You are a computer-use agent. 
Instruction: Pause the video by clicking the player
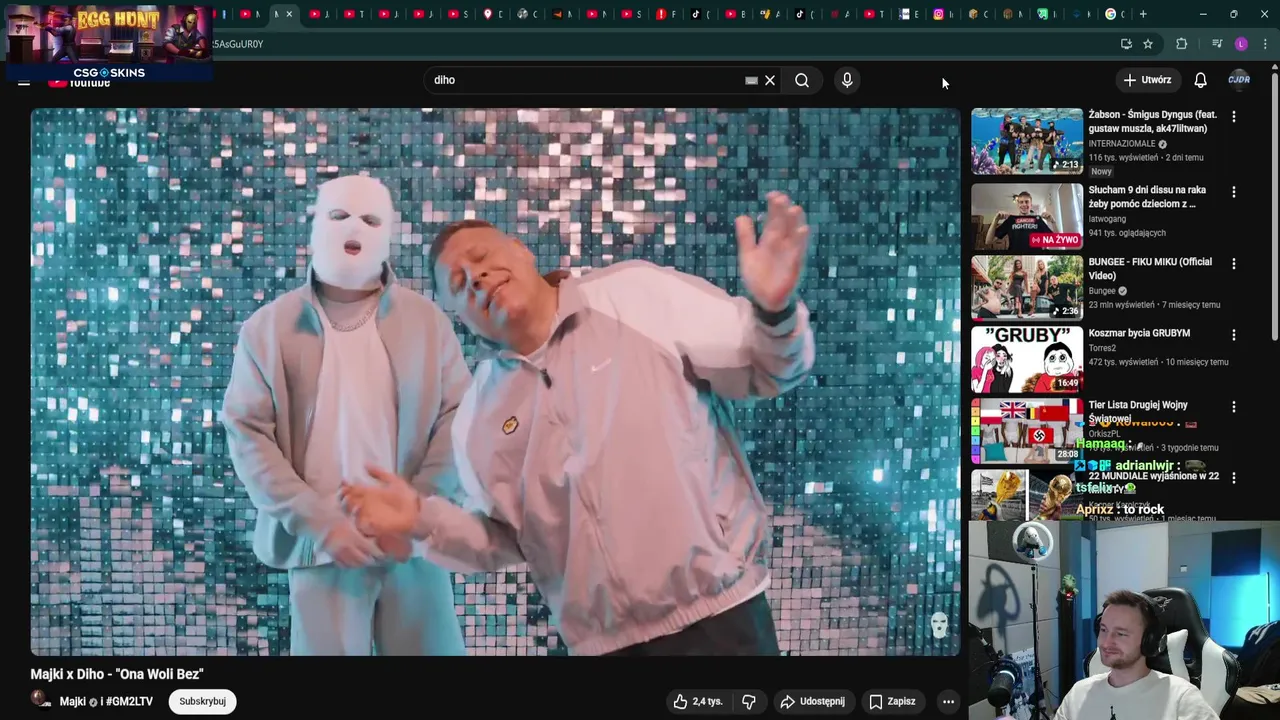[x=495, y=382]
